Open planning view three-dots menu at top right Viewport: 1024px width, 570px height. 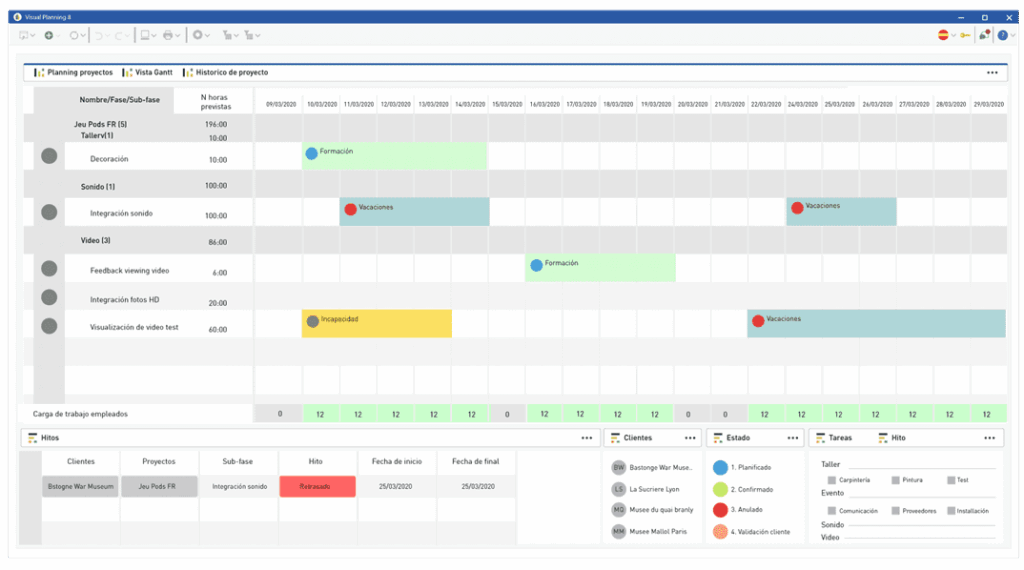tap(992, 72)
